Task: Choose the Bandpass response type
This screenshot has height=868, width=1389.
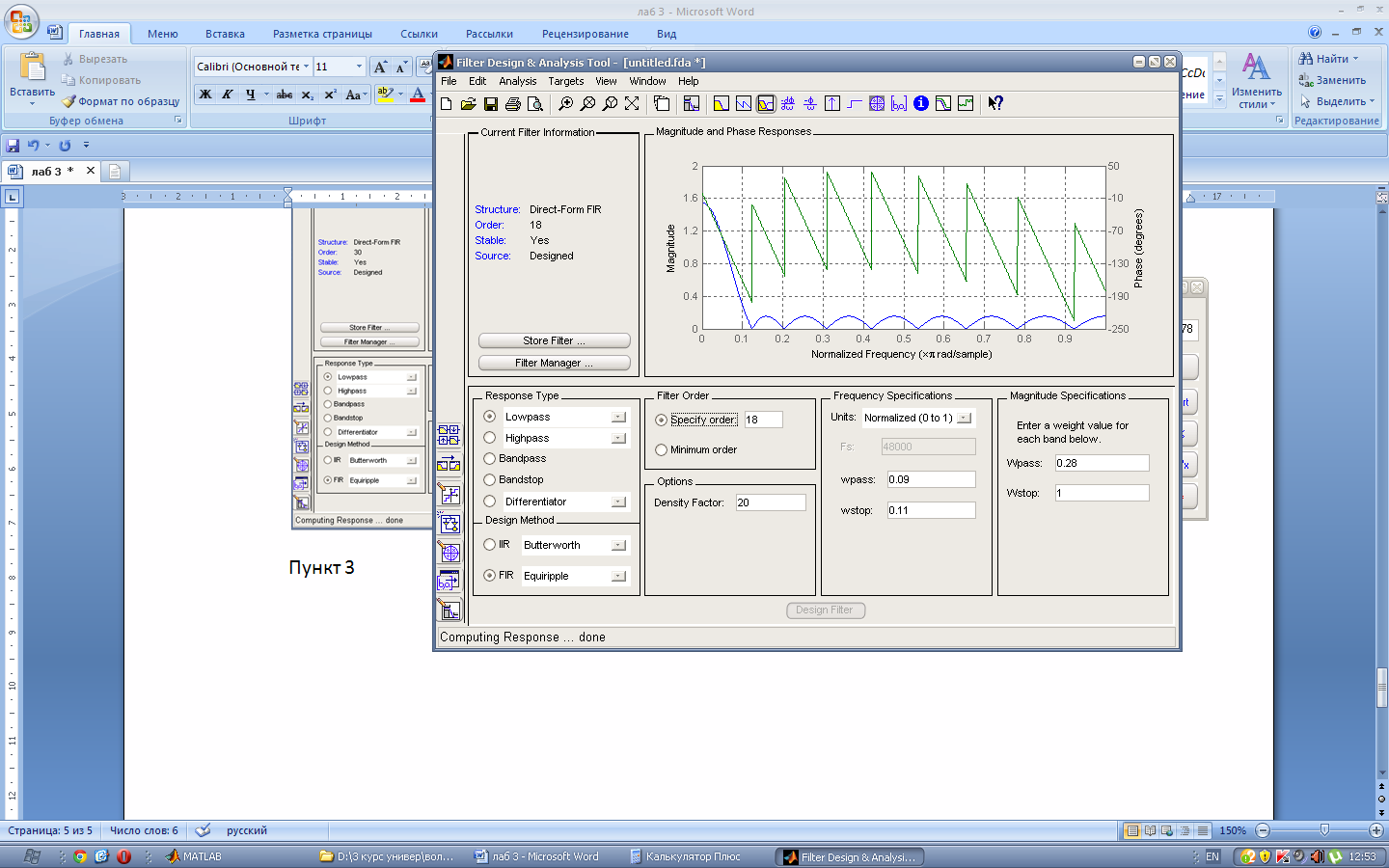Action: click(490, 459)
